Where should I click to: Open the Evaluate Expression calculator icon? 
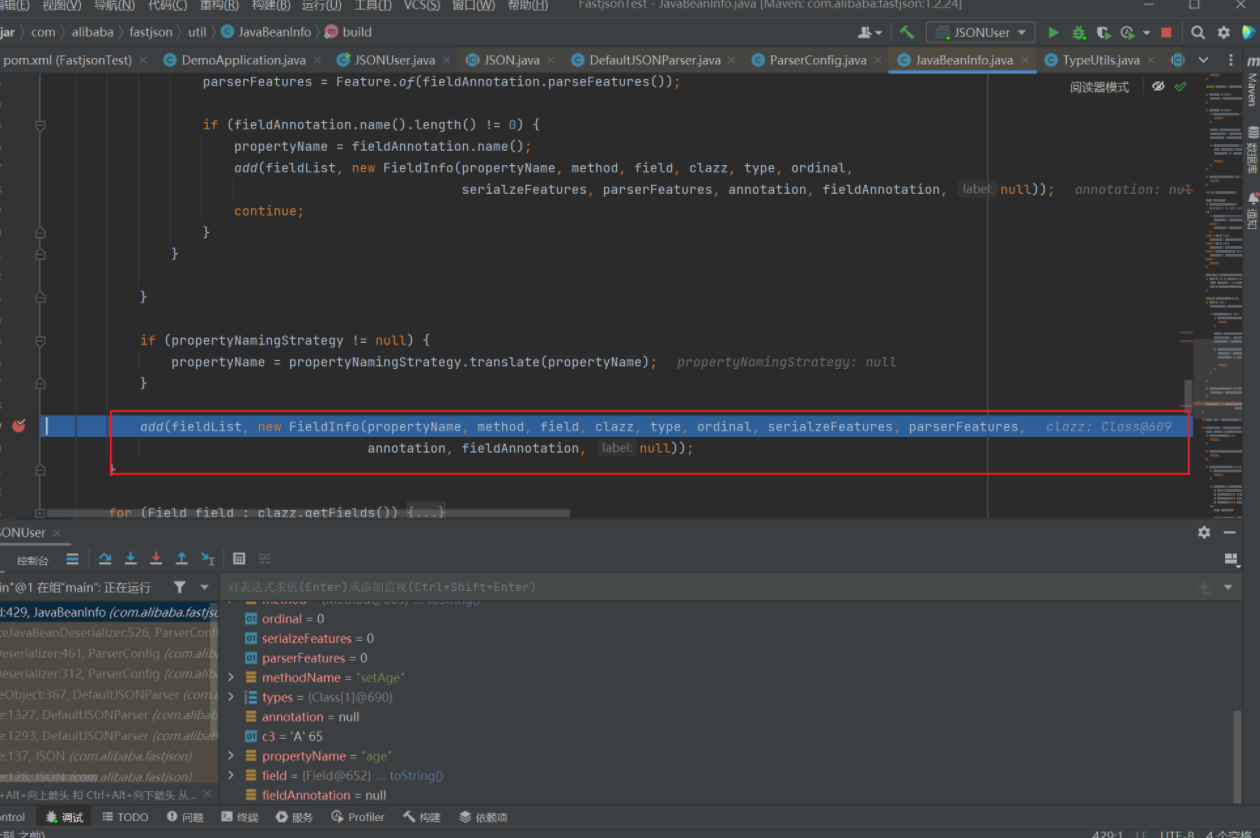pyautogui.click(x=239, y=559)
